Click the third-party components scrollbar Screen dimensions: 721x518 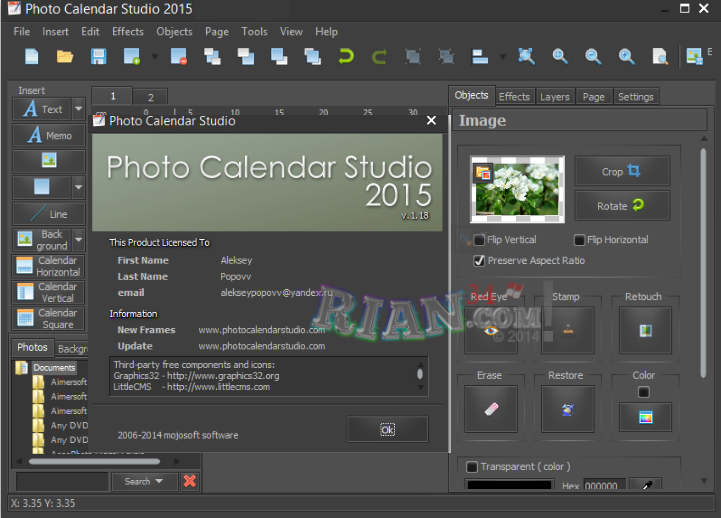point(420,374)
